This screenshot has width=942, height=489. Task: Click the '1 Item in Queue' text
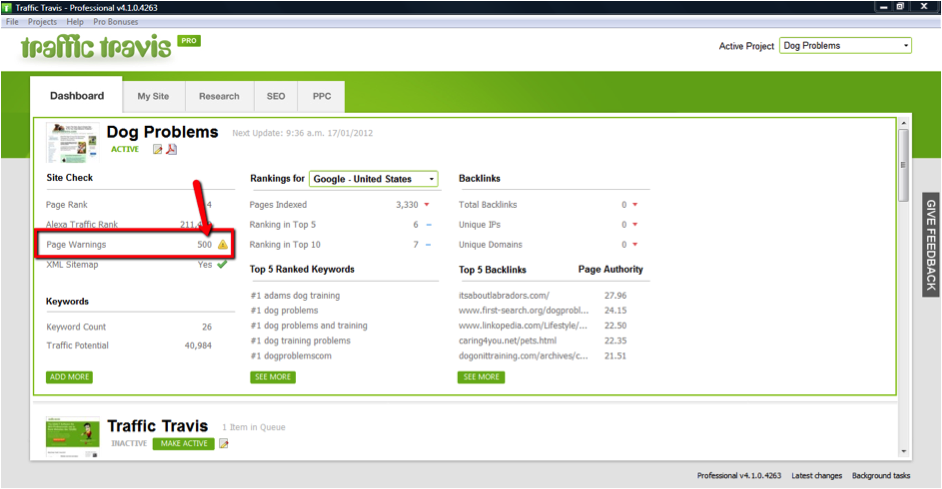[x=254, y=427]
